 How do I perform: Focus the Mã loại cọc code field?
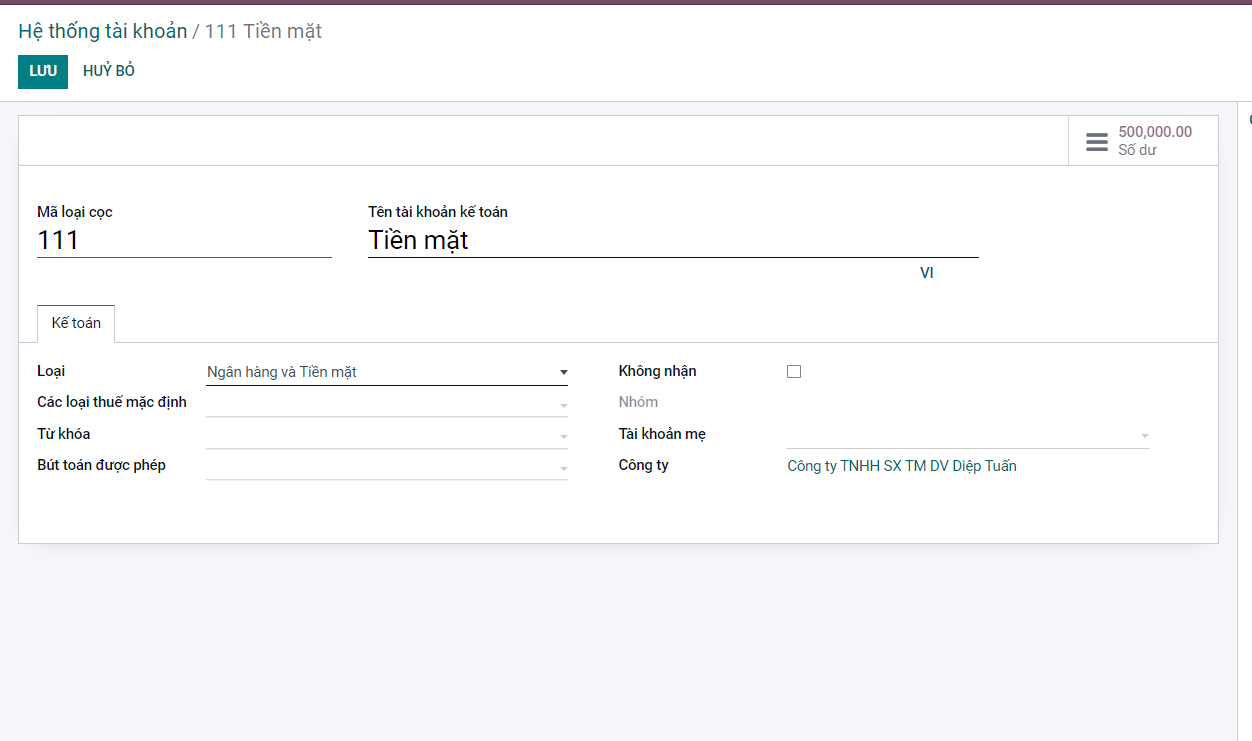click(x=184, y=241)
